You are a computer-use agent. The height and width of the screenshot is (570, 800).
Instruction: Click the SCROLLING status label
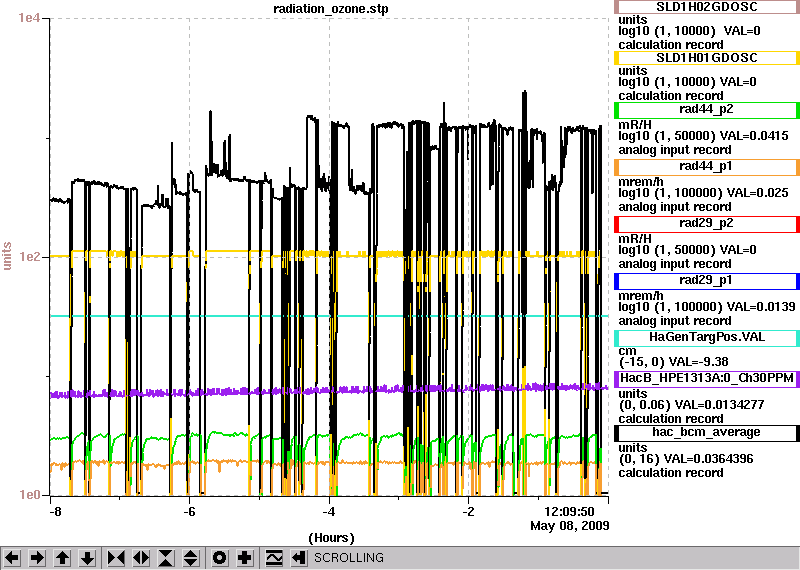coord(348,558)
